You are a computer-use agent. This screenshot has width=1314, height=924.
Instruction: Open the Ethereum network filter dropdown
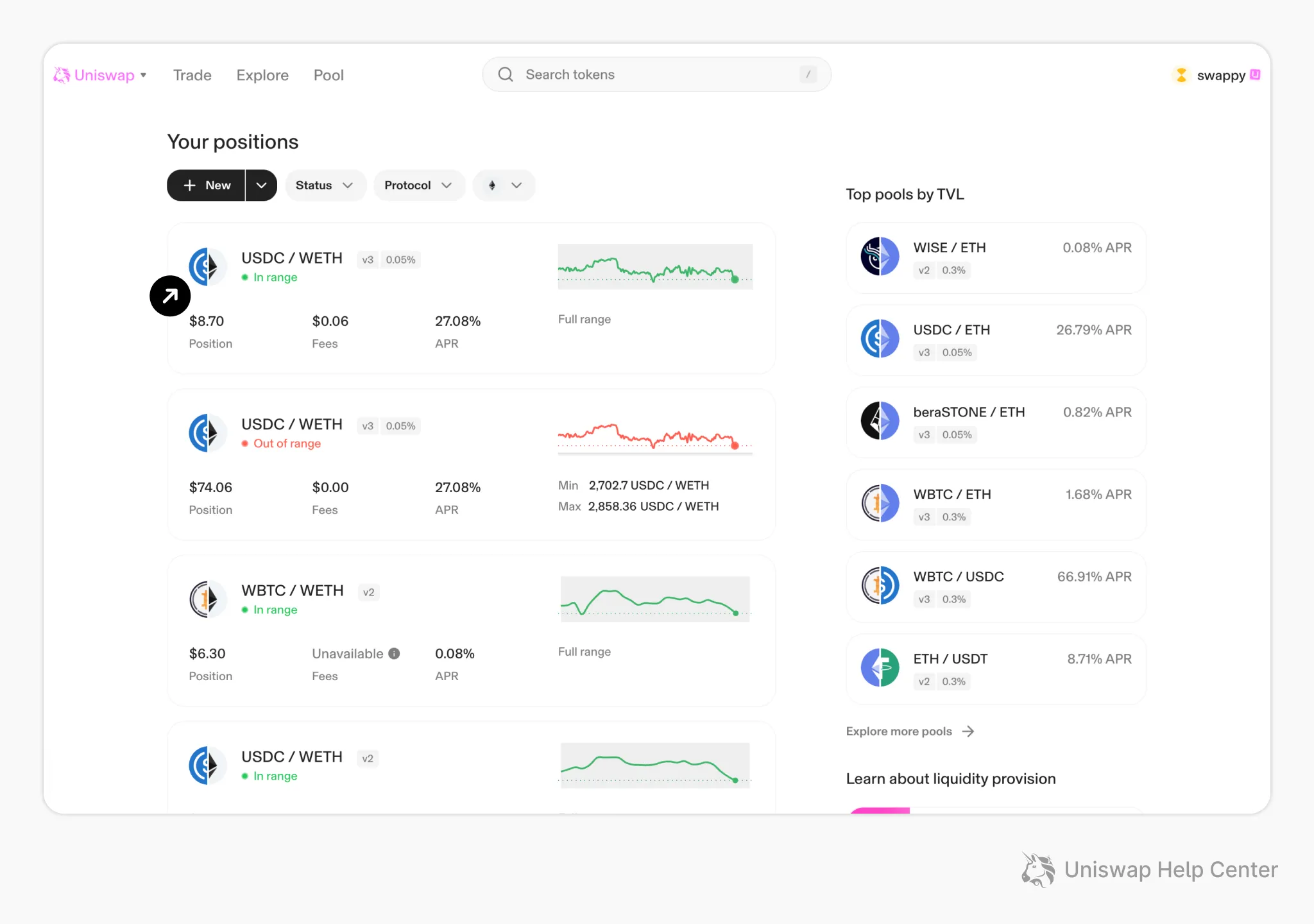tap(504, 185)
